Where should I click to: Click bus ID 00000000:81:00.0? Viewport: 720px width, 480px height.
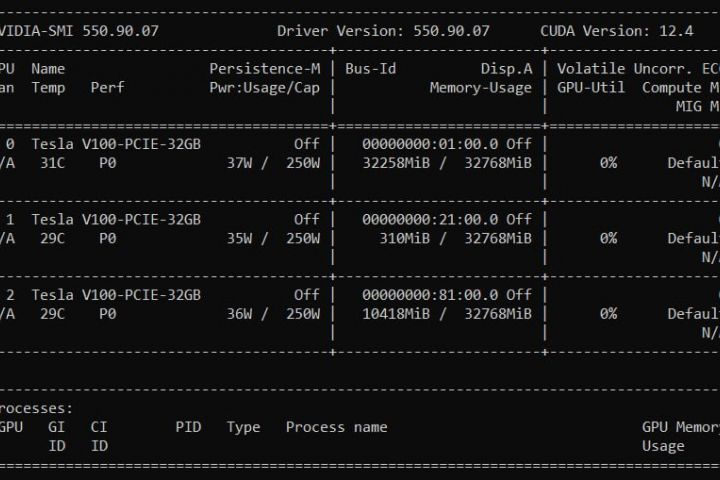point(425,295)
